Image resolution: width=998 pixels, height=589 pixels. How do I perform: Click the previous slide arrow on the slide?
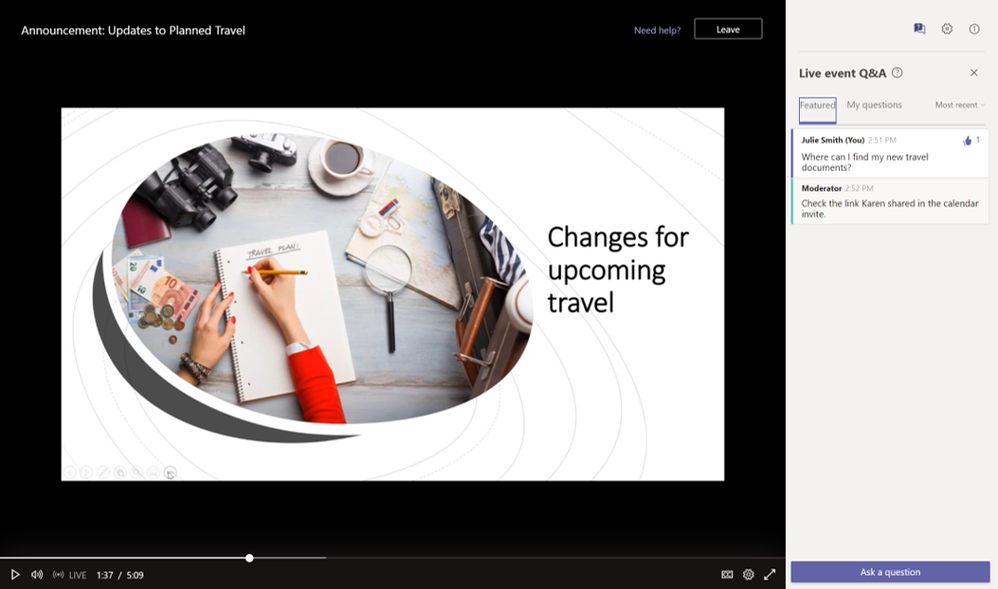pyautogui.click(x=70, y=472)
